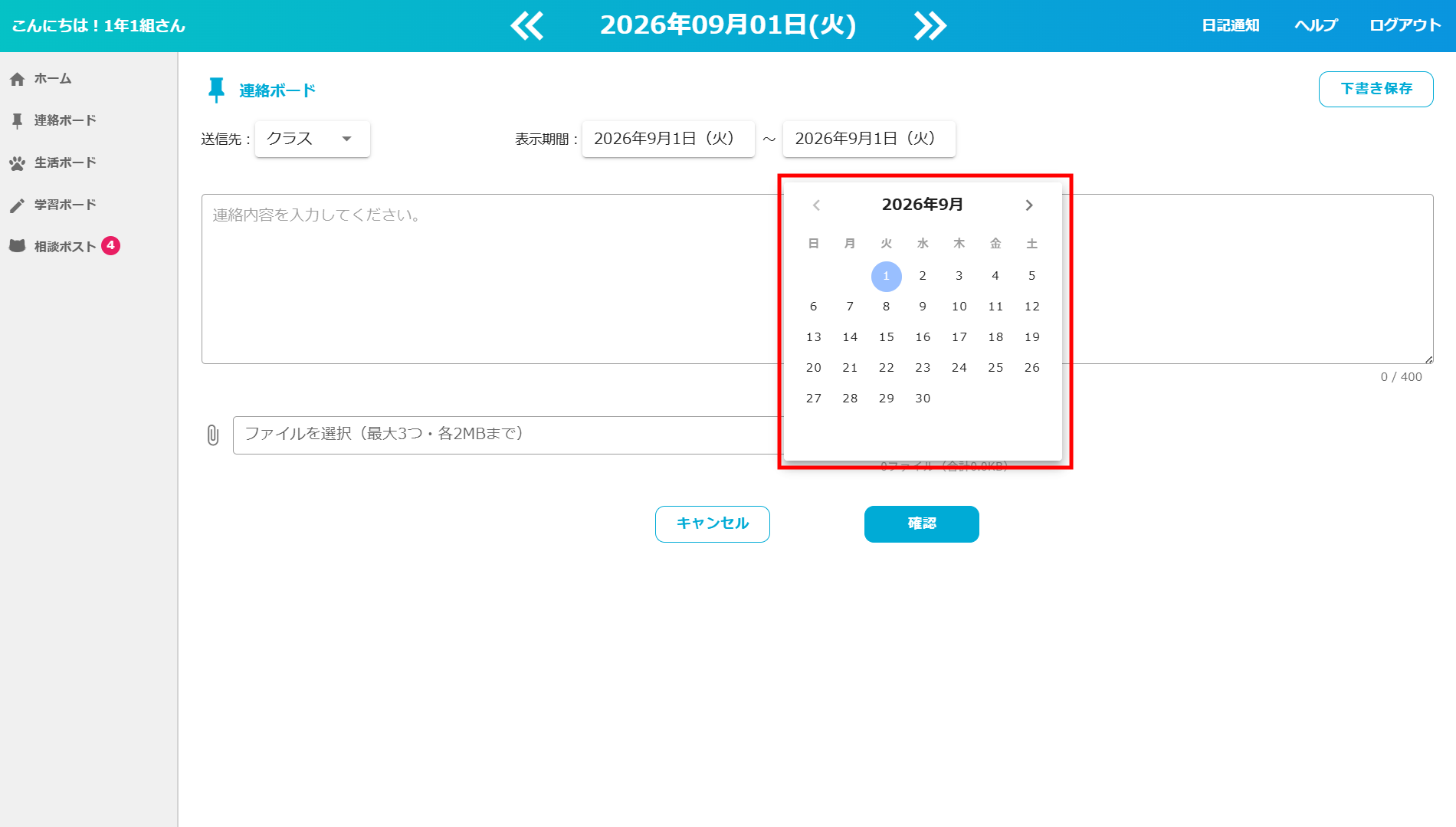Click the paperclip attachment icon

[x=213, y=435]
